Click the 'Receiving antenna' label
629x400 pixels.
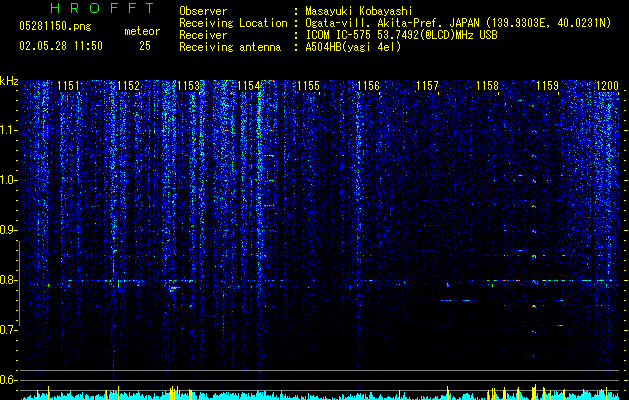230,47
